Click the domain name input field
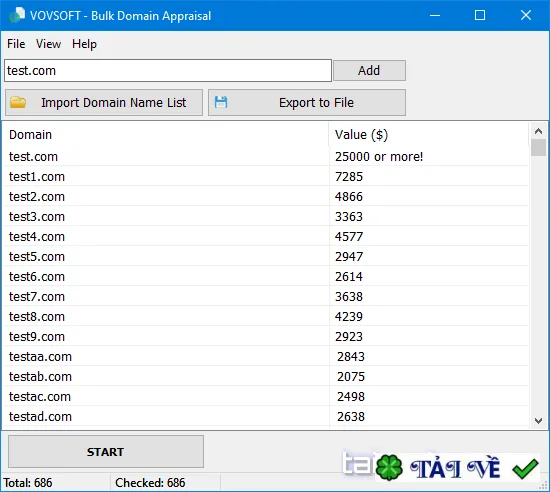This screenshot has width=550, height=492. (x=168, y=70)
